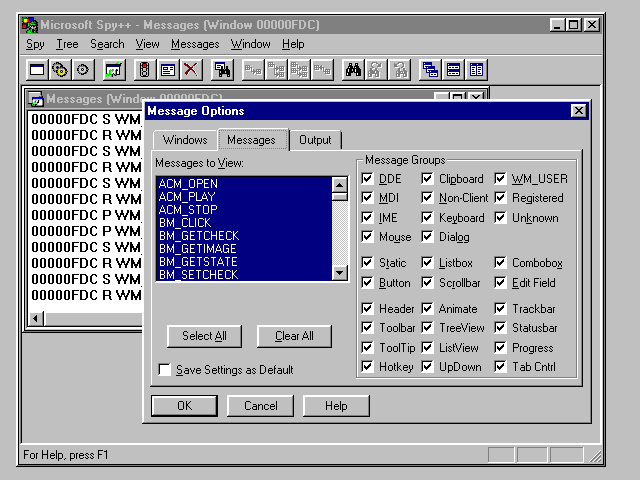
Task: Enable Save Settings as Default
Action: [164, 370]
